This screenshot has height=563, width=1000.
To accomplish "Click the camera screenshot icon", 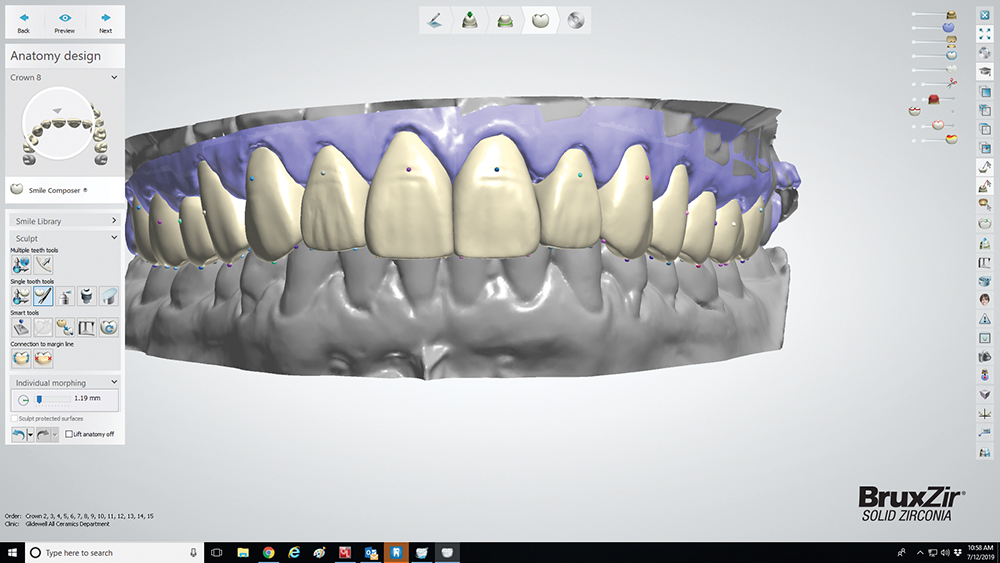I will (x=985, y=356).
